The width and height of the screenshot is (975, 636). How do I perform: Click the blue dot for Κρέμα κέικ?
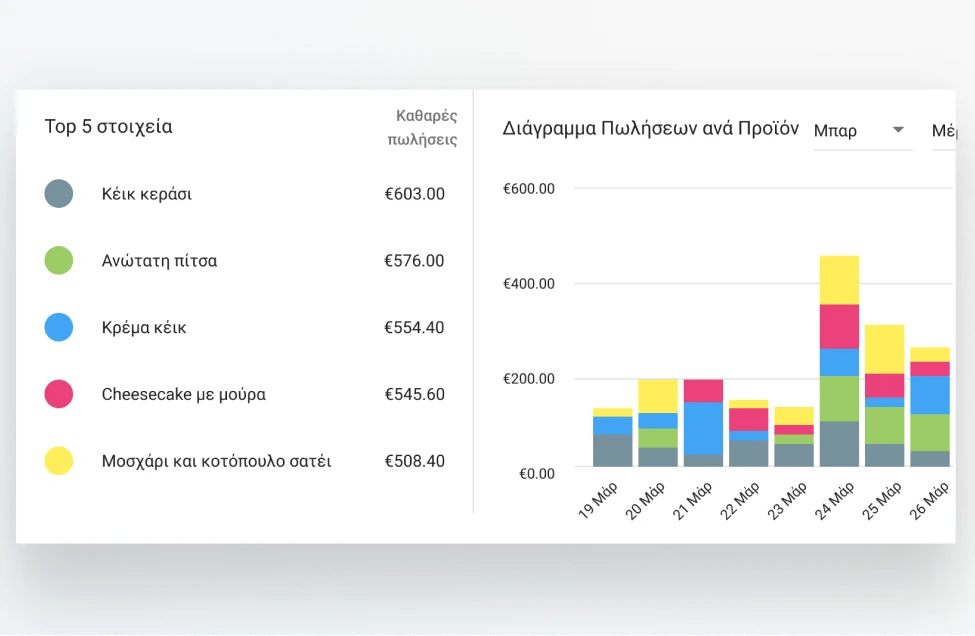58,327
